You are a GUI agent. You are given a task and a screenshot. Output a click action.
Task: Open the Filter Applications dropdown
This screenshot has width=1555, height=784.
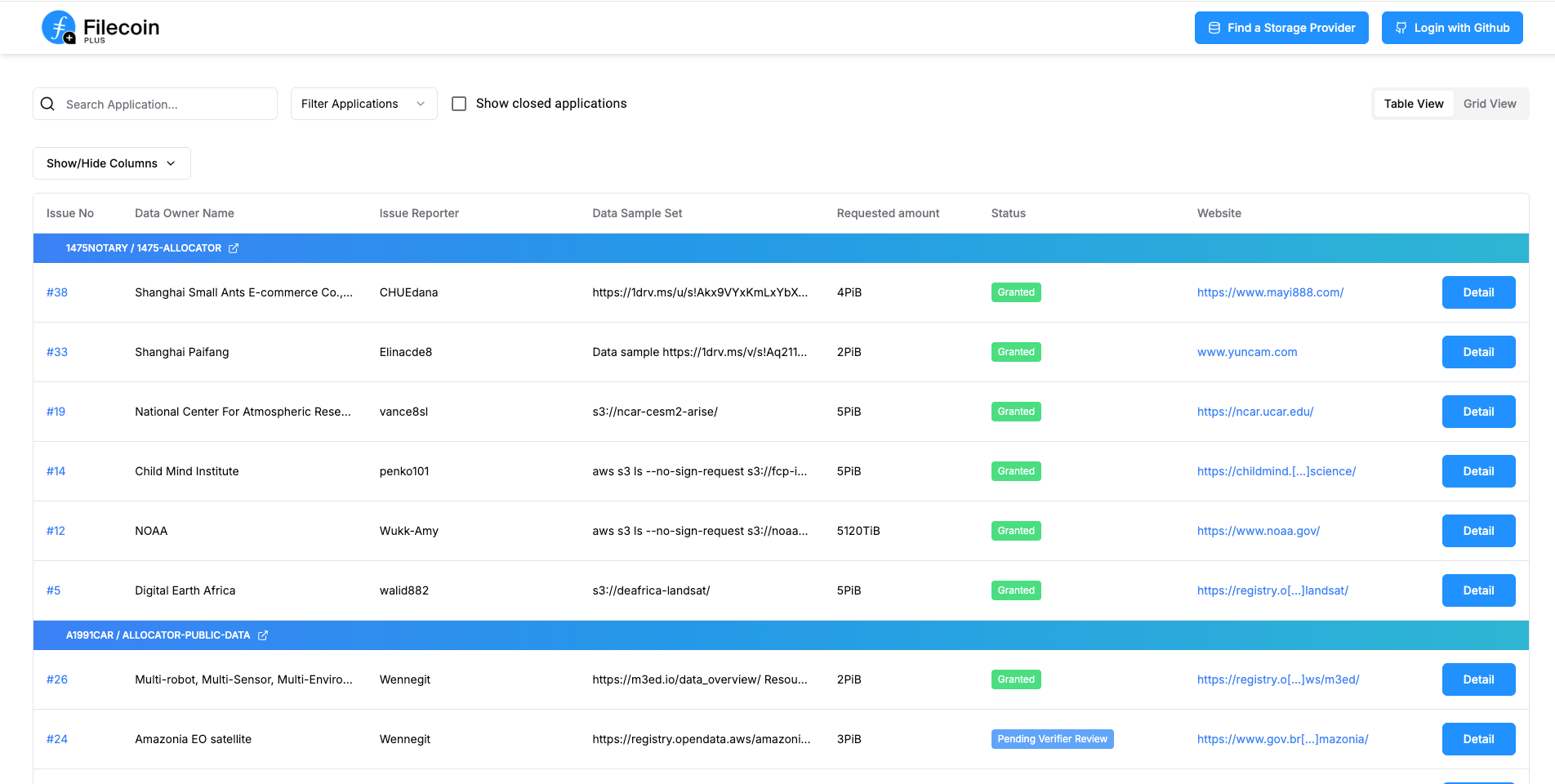pos(363,104)
